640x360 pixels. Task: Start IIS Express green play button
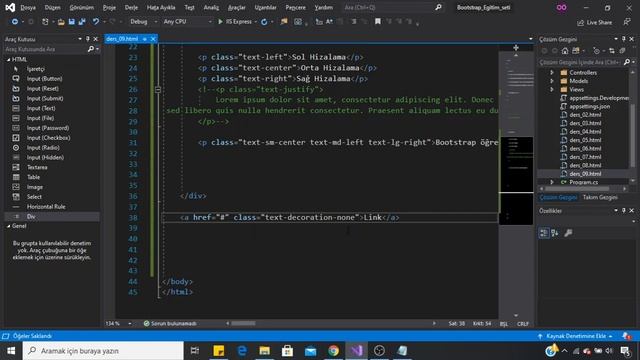220,22
